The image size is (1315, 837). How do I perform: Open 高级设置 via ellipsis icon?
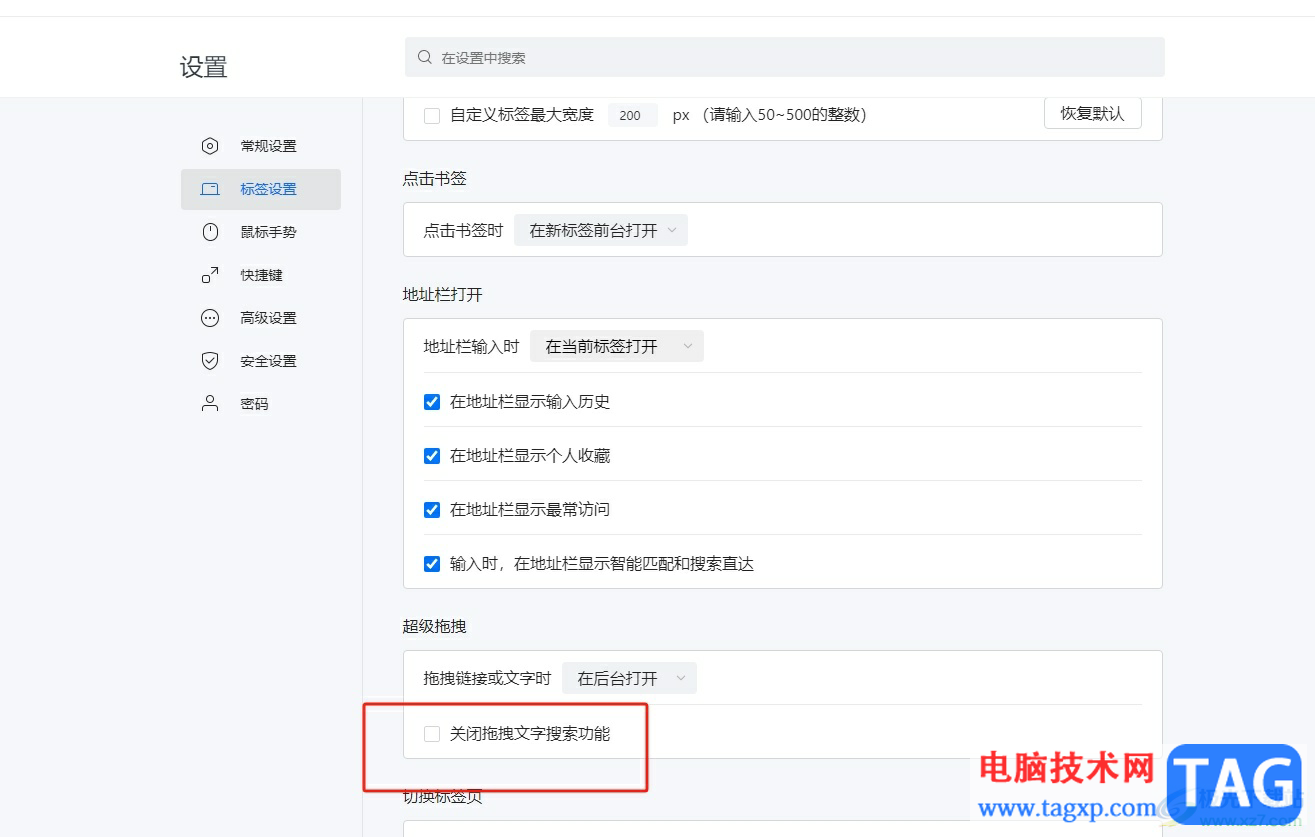209,317
